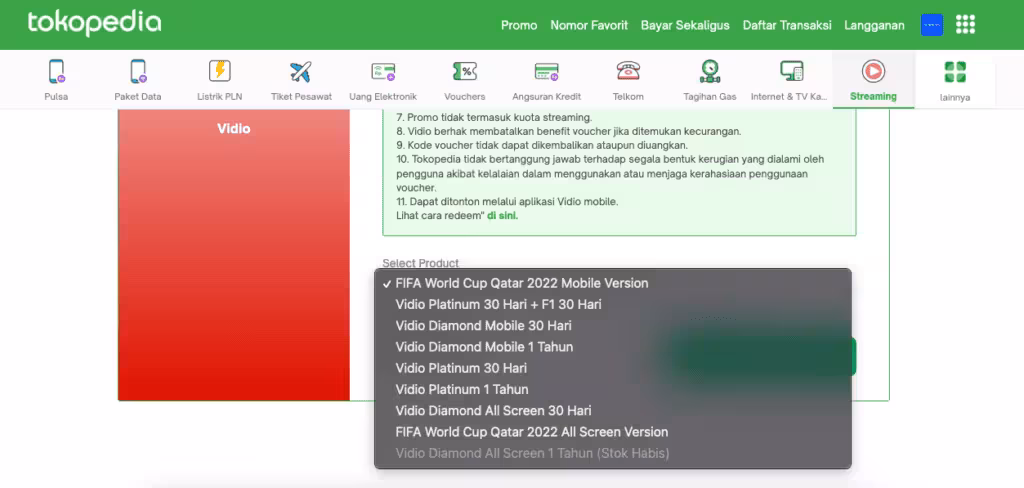Open Langganan in header
The image size is (1024, 488).
(x=874, y=25)
